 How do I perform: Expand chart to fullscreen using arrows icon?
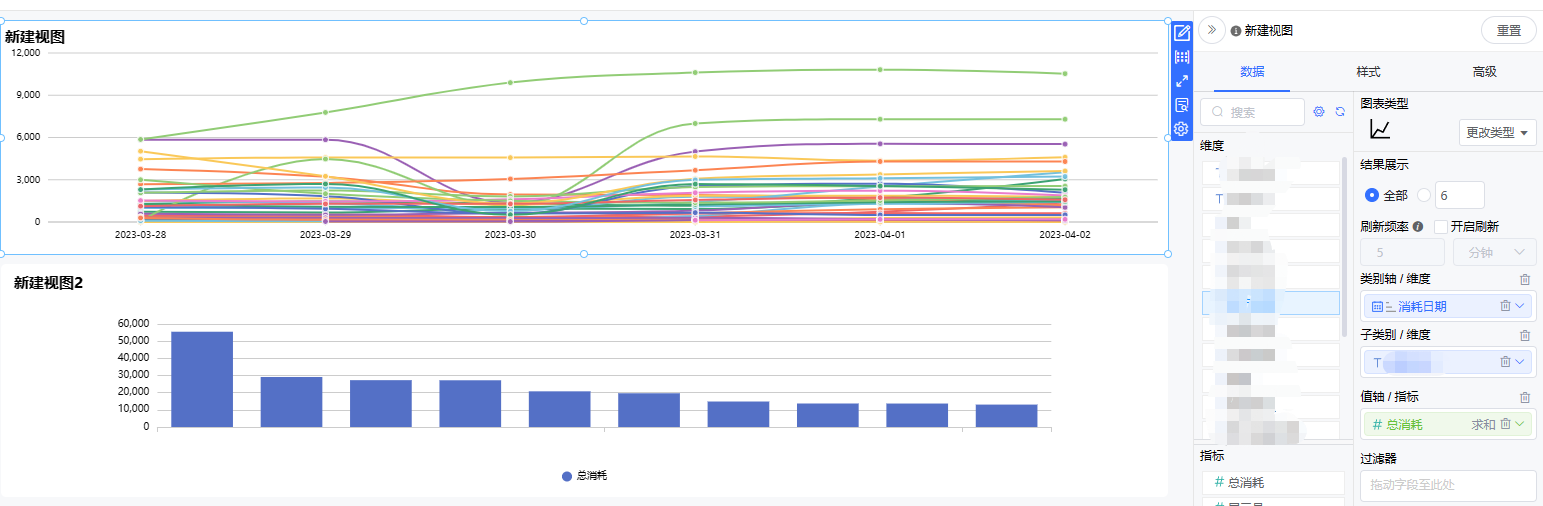[1182, 81]
